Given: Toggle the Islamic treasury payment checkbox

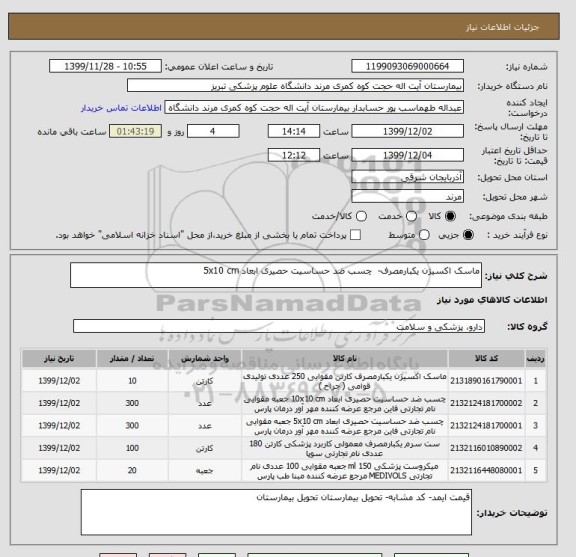Looking at the screenshot, I should (x=355, y=235).
